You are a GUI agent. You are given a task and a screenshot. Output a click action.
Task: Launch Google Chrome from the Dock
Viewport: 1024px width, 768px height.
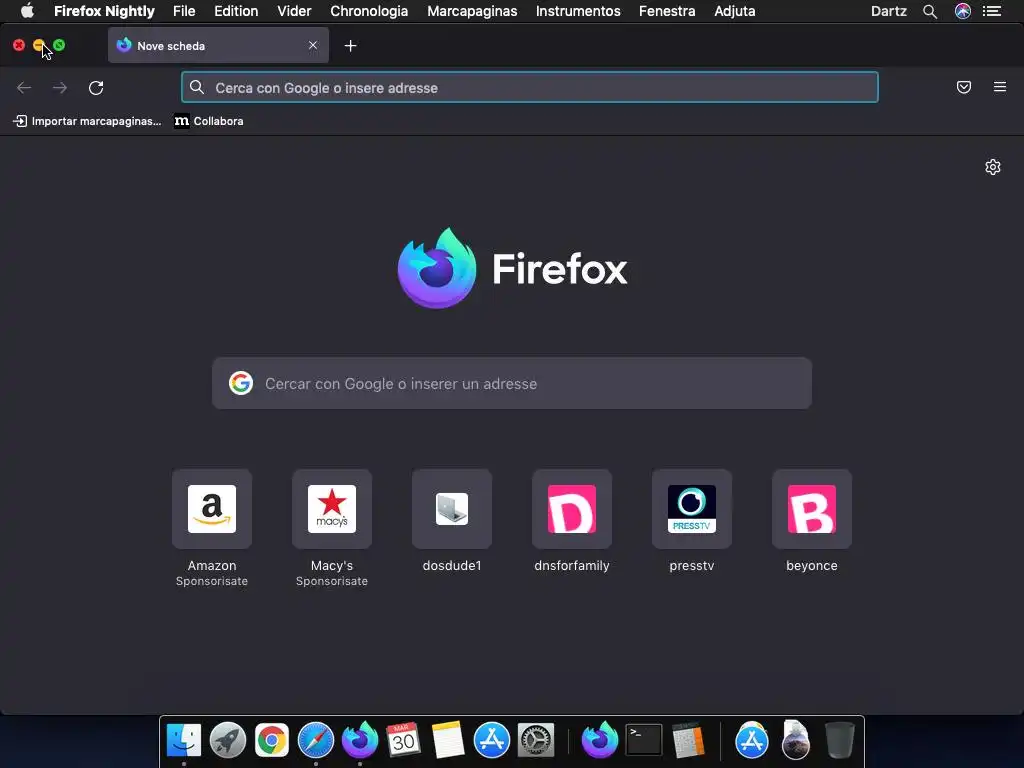(x=272, y=740)
